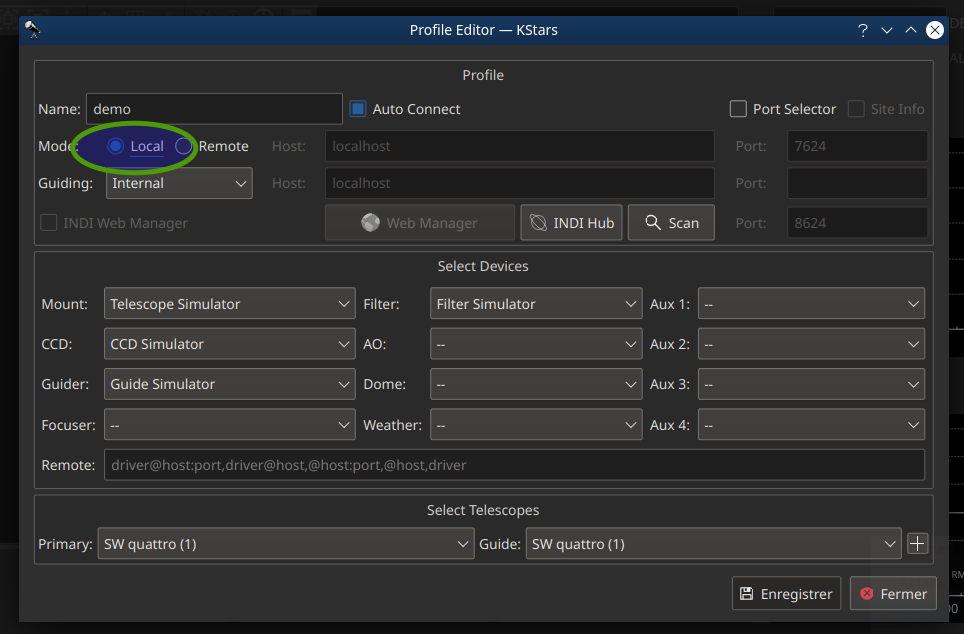Click the Mode Host field showing localhost
Screen dimensions: 964x634
point(520,146)
